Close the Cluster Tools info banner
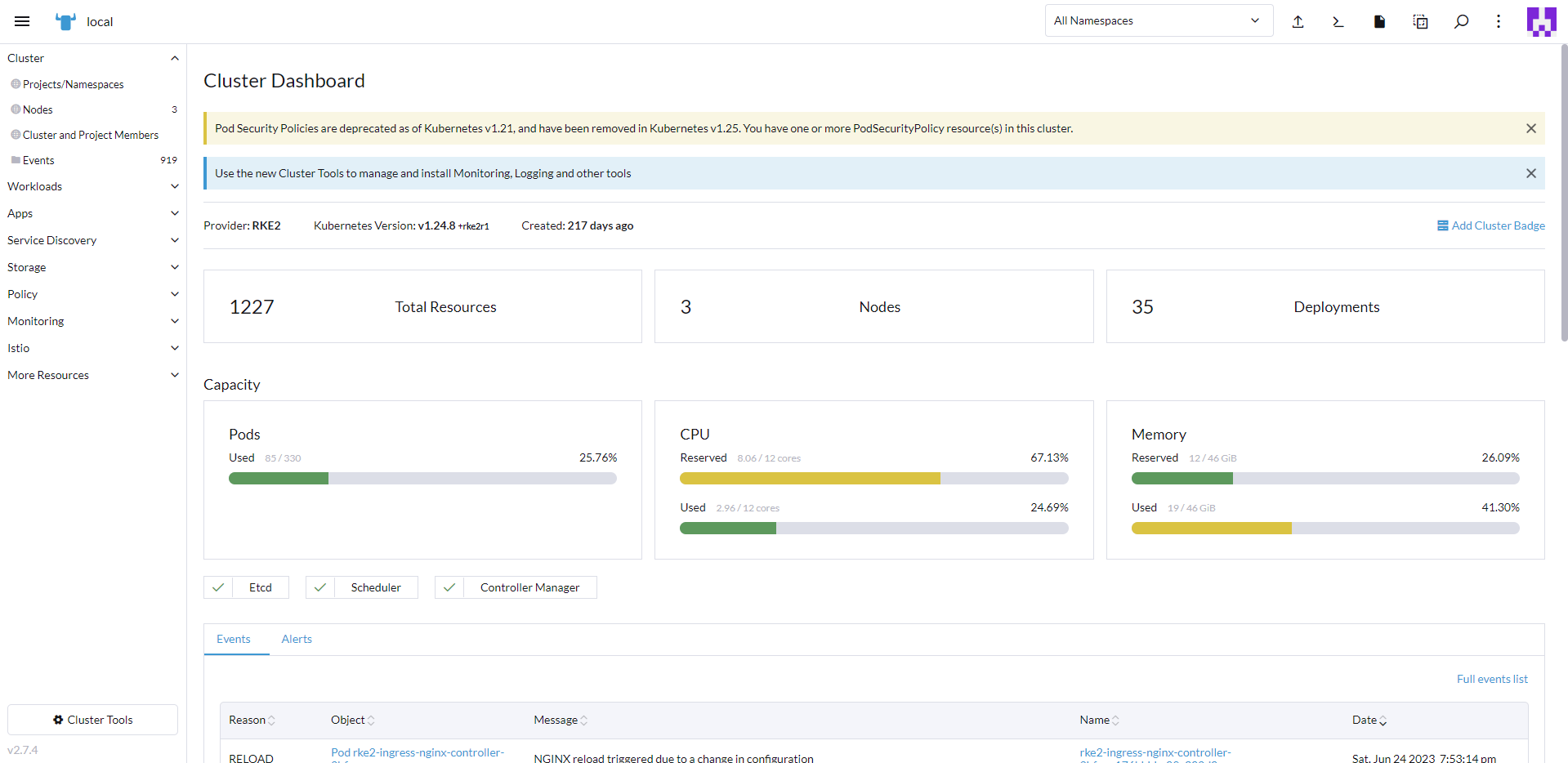 point(1530,173)
